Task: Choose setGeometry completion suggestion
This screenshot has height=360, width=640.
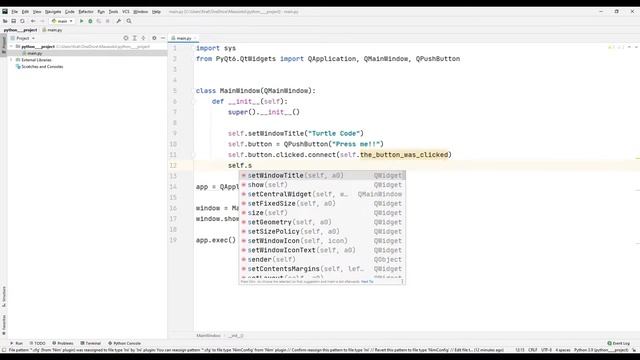Action: point(322,222)
